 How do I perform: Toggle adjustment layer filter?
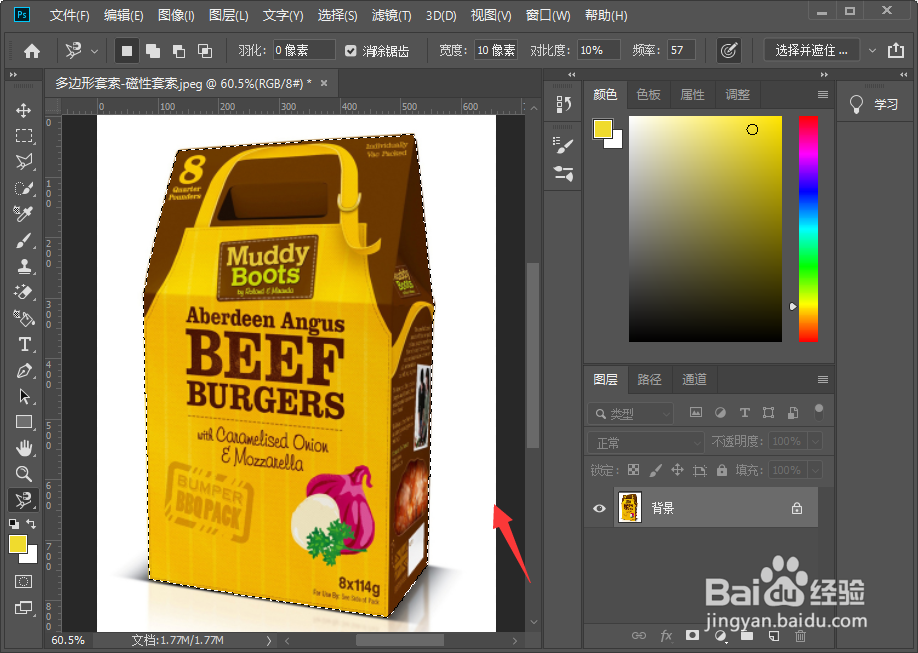(720, 412)
